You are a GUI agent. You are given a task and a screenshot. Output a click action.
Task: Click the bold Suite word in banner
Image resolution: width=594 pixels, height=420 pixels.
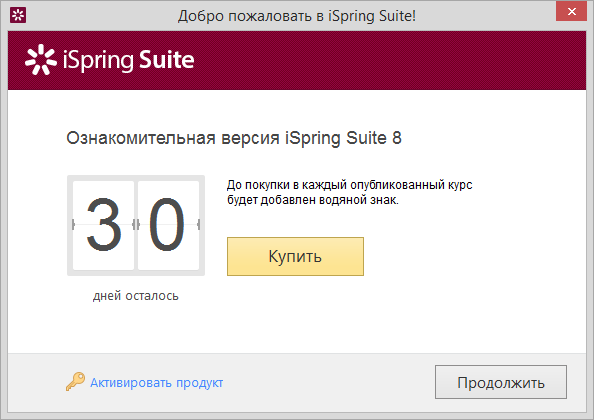pyautogui.click(x=167, y=60)
